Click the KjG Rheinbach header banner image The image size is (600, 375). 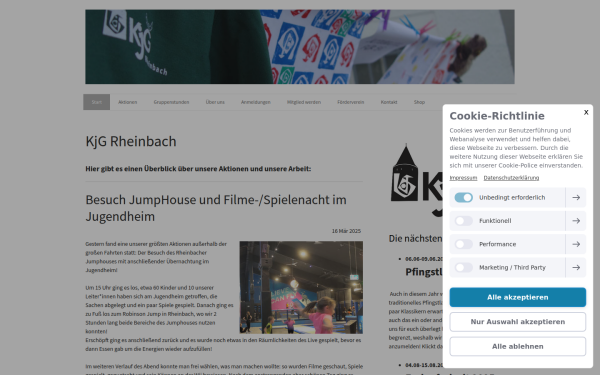pos(300,47)
